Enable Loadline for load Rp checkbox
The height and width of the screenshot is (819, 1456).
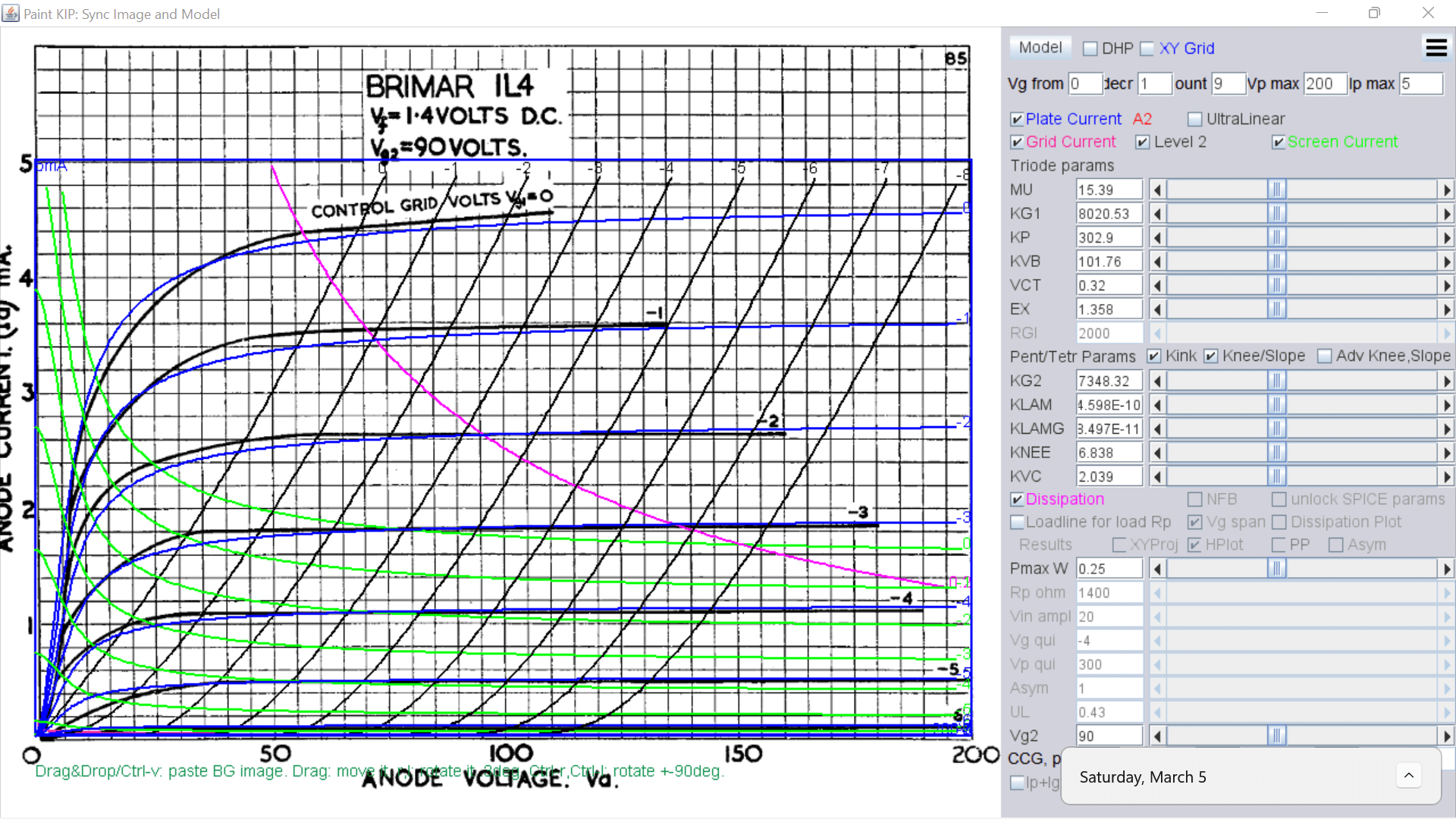click(1017, 522)
